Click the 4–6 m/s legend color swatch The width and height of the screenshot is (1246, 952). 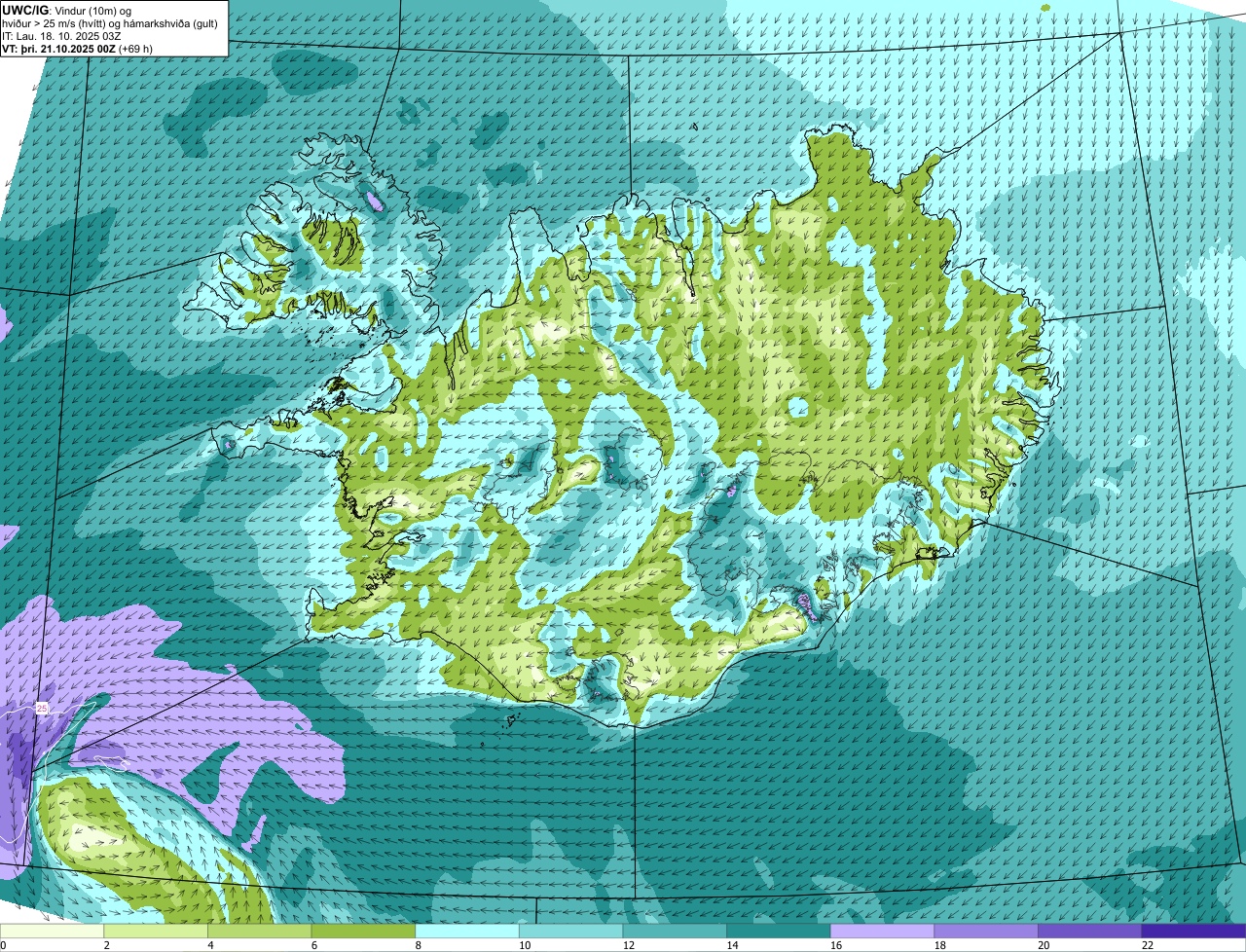[x=260, y=932]
